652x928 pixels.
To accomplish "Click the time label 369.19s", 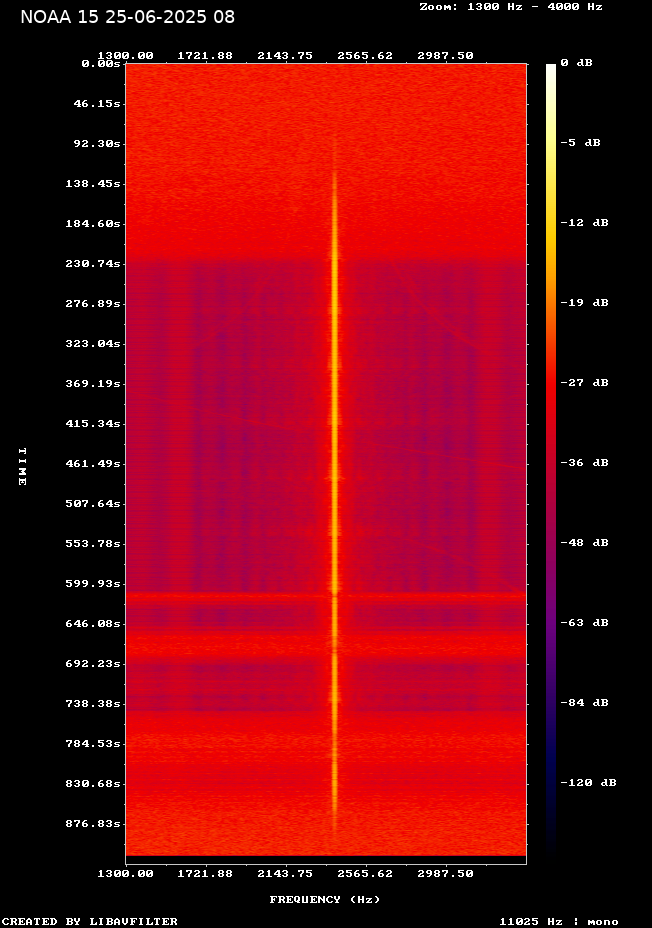I will click(x=93, y=384).
